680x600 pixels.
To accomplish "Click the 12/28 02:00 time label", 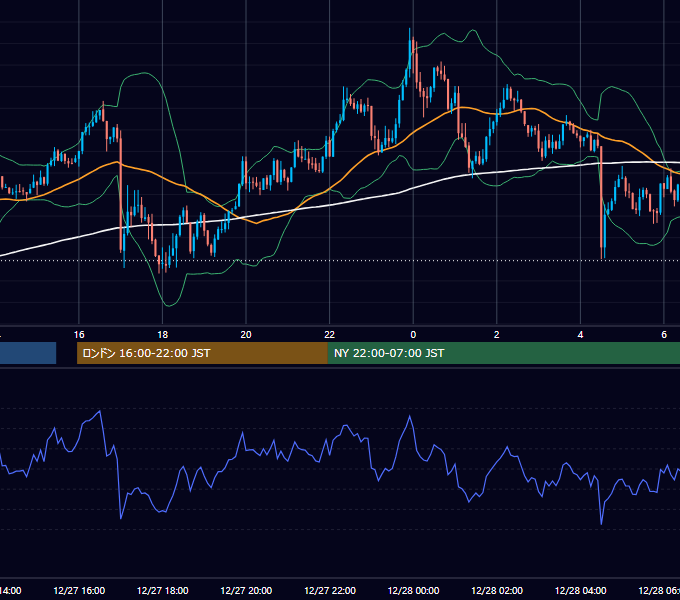I will pyautogui.click(x=497, y=590).
